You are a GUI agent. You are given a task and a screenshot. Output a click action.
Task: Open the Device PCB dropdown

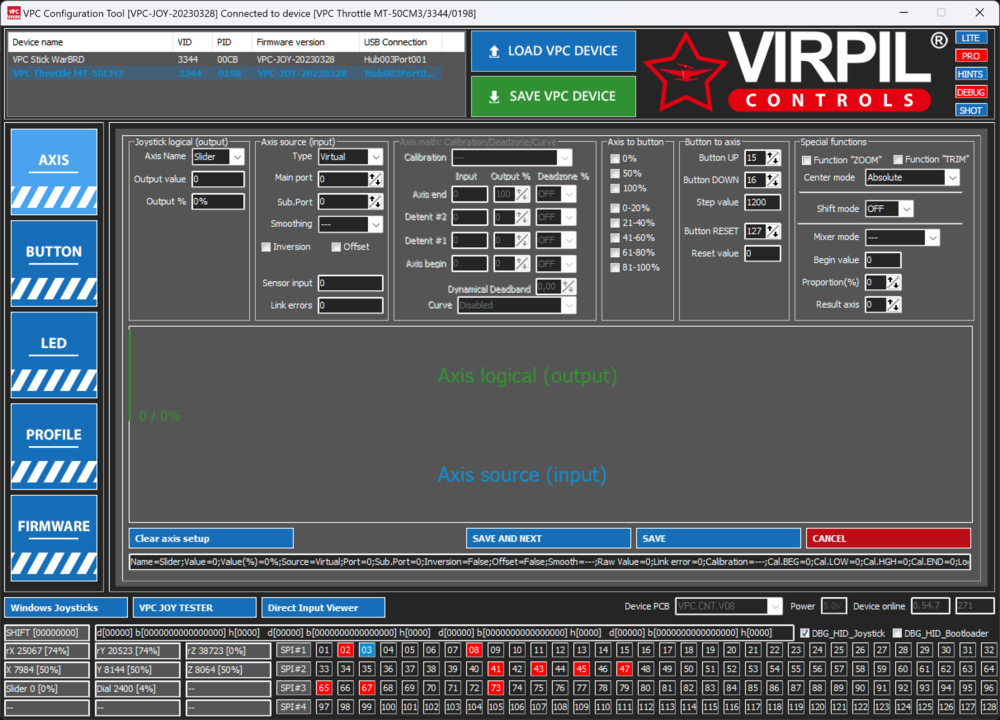pyautogui.click(x=775, y=606)
